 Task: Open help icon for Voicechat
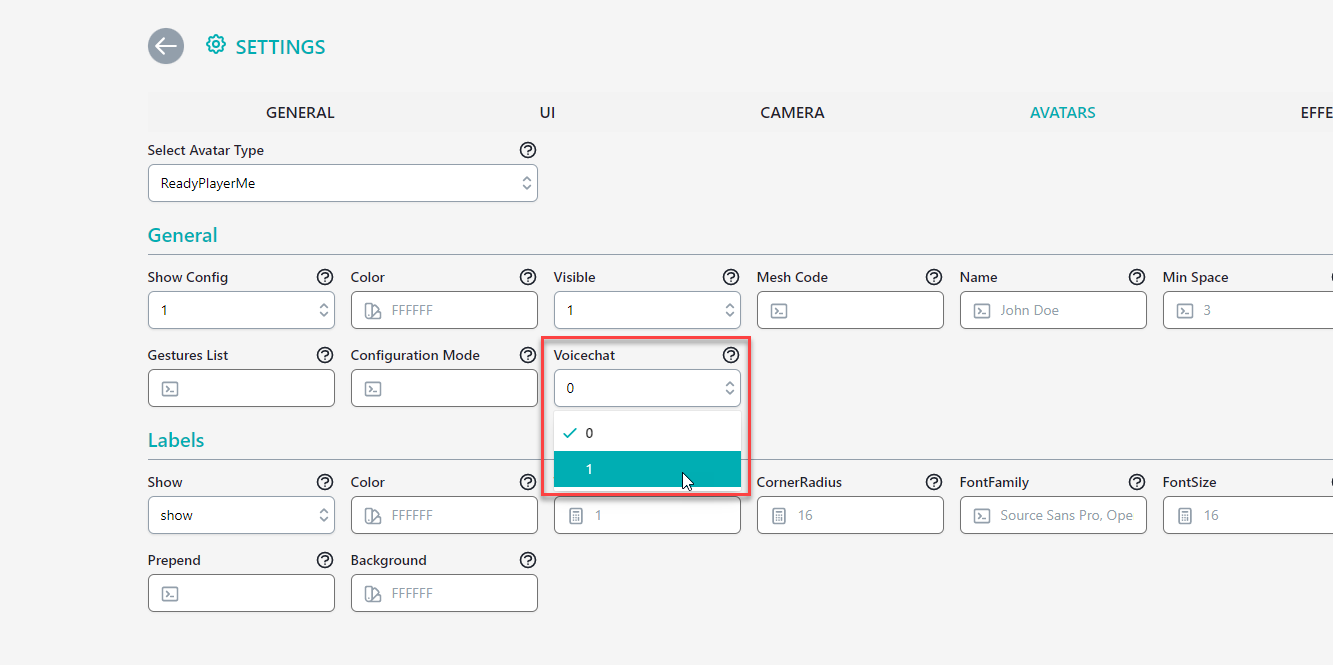tap(731, 355)
